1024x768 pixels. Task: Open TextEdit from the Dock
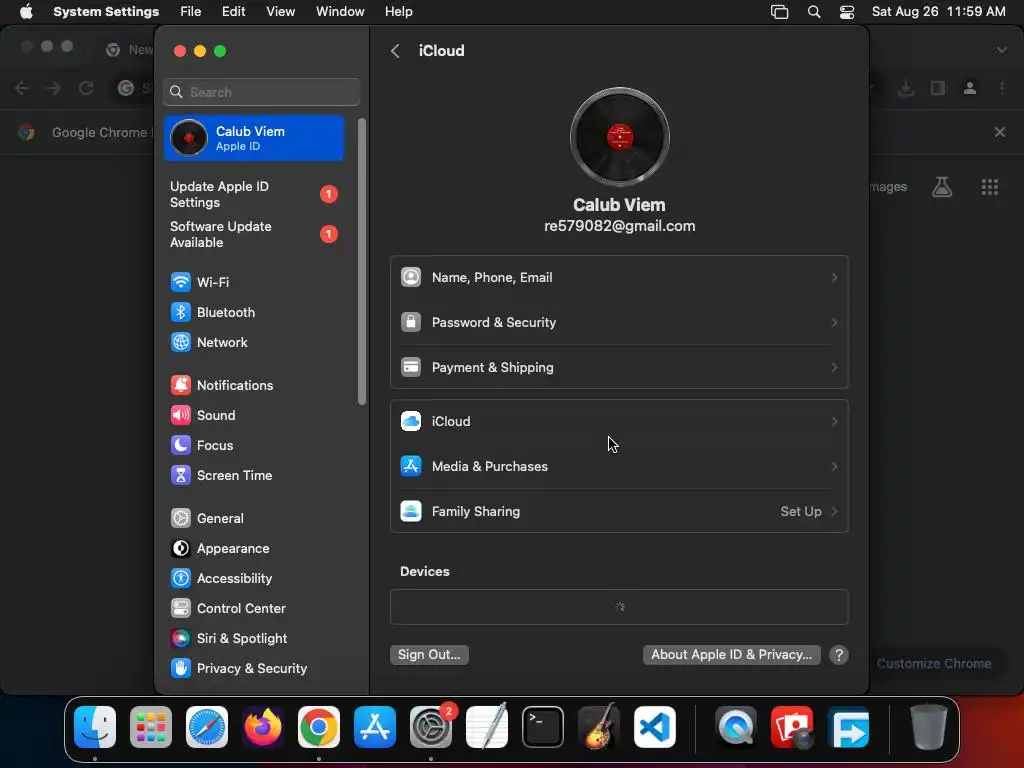(x=487, y=727)
